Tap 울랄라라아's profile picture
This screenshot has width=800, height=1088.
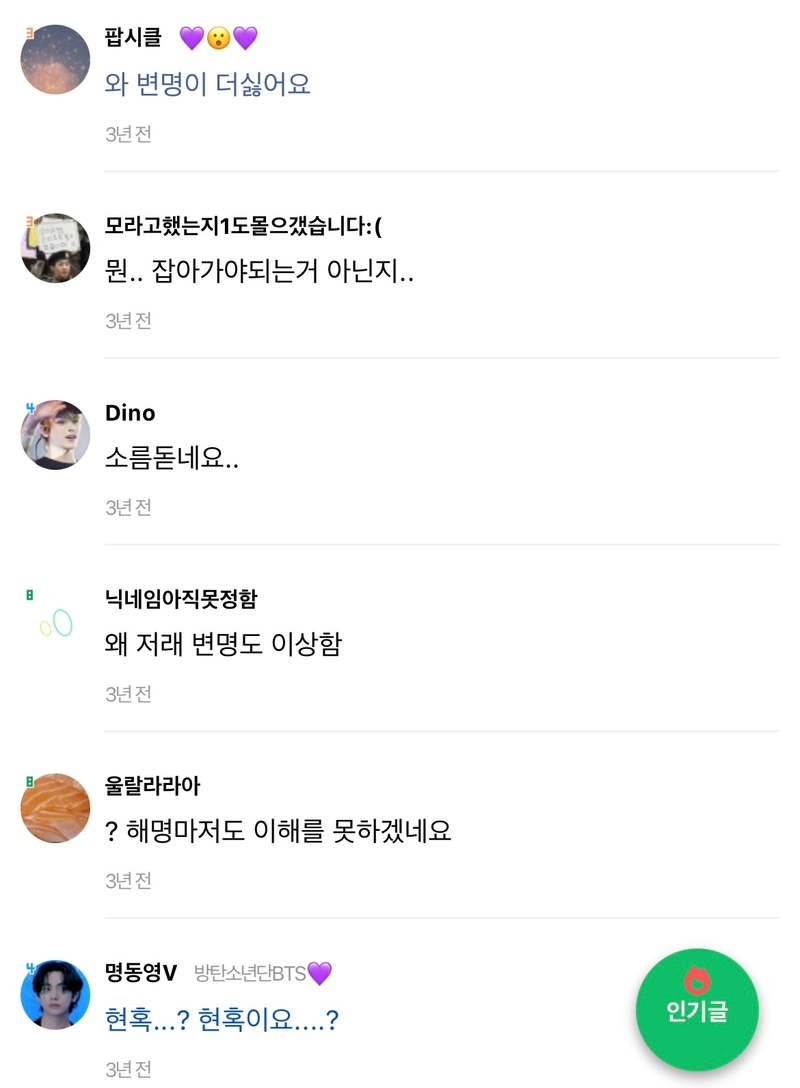click(x=56, y=809)
